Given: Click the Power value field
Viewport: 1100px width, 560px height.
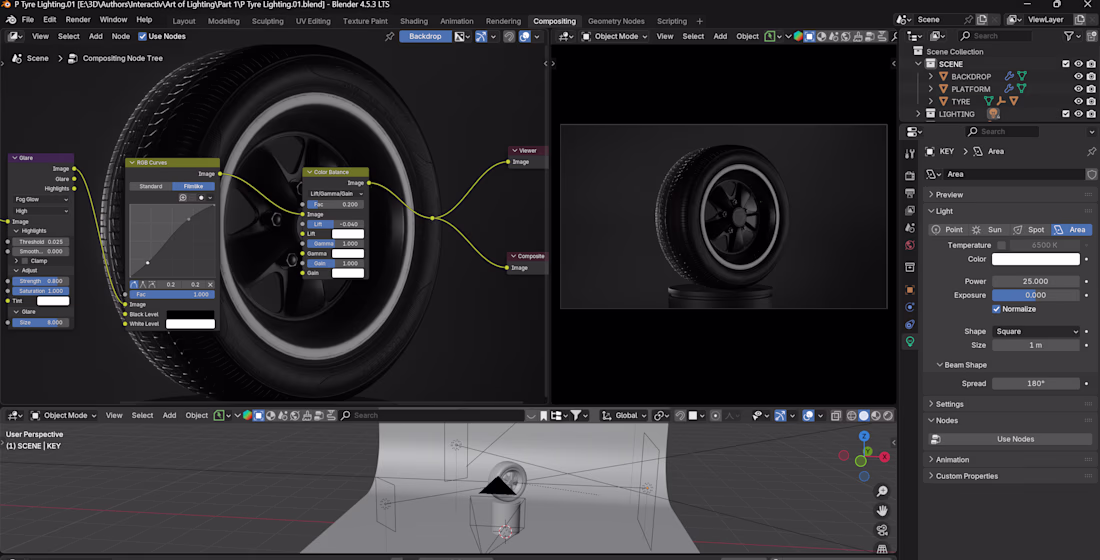Looking at the screenshot, I should click(x=1035, y=281).
